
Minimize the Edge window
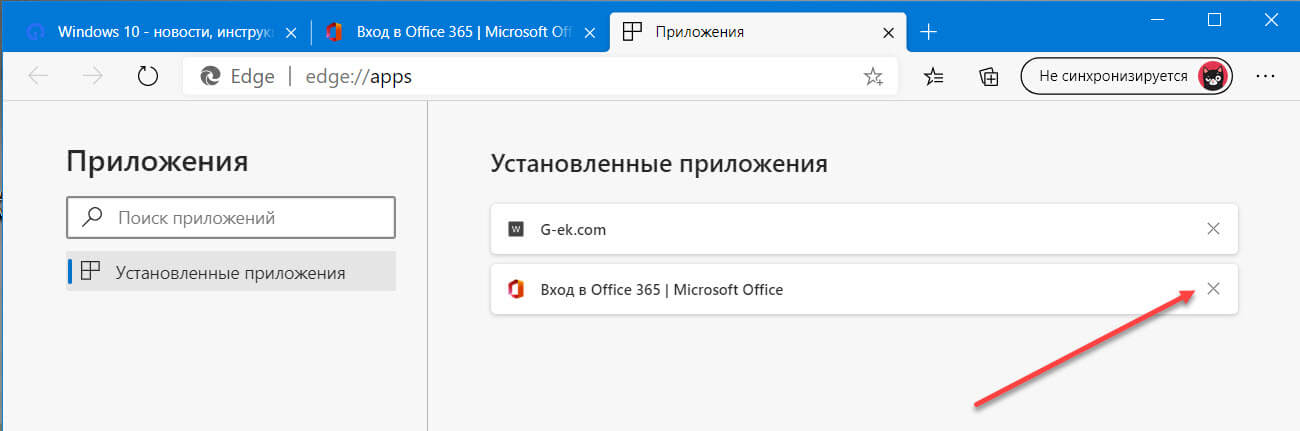click(x=1157, y=20)
